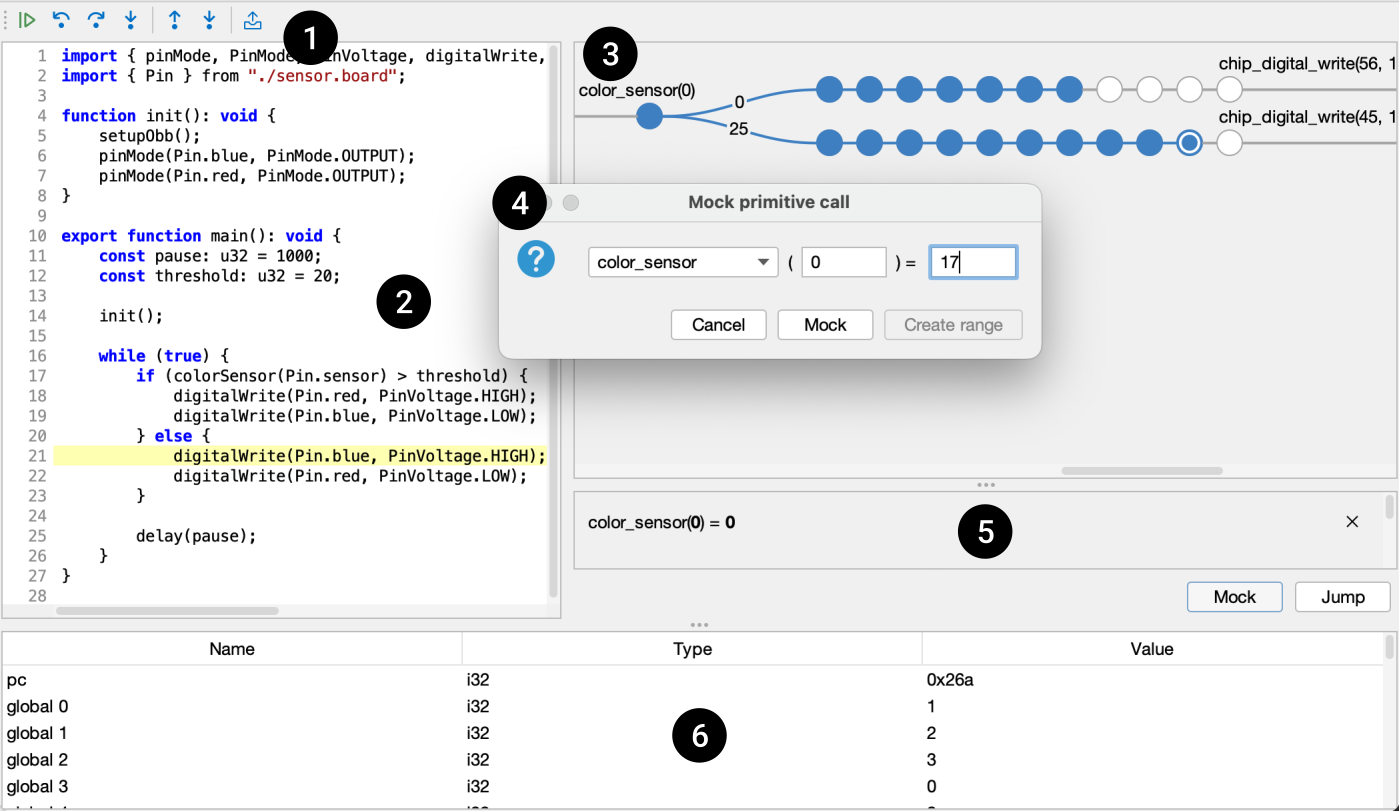Click the first filled node on branch 25

point(829,143)
